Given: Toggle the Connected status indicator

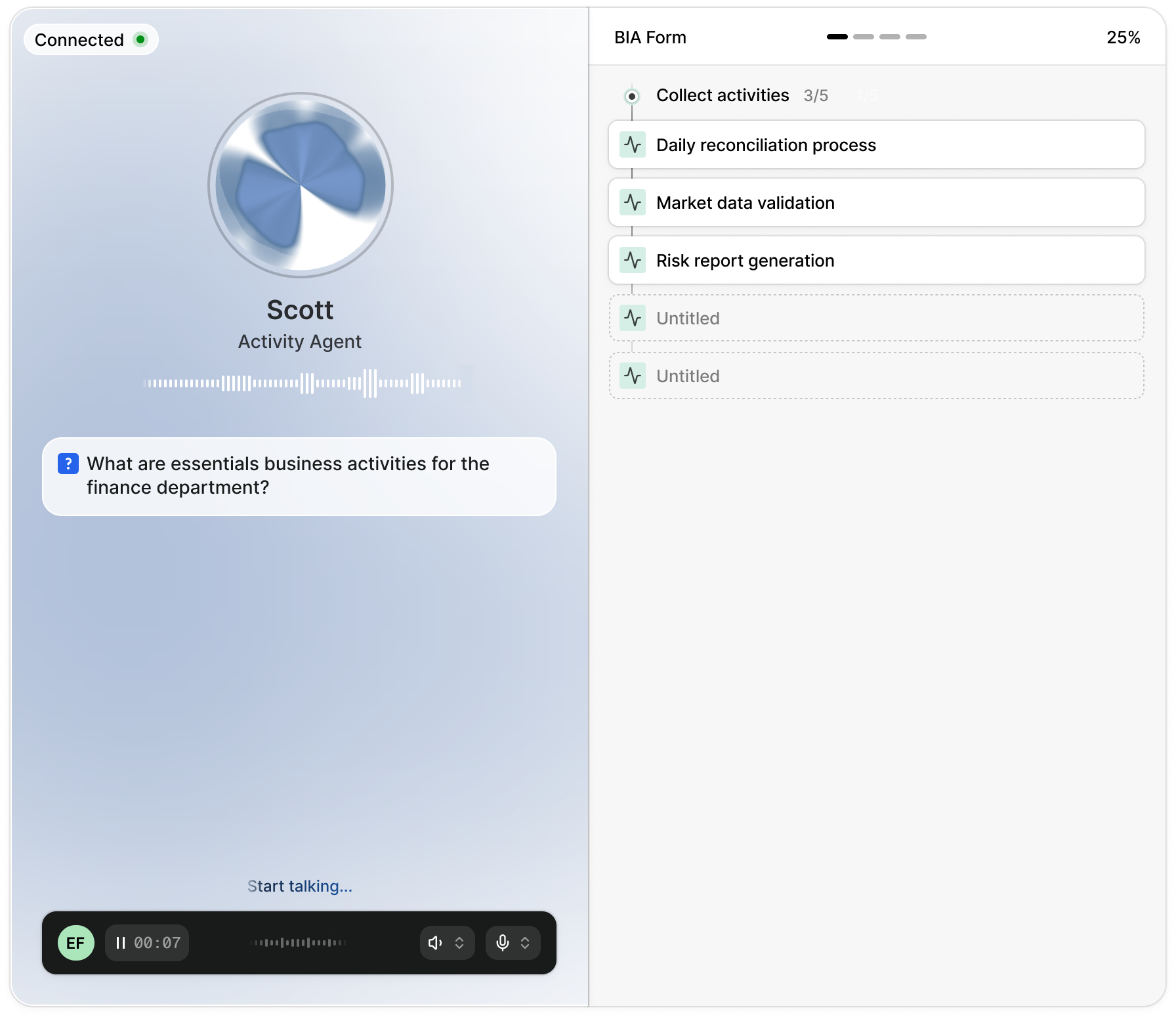Looking at the screenshot, I should point(140,39).
